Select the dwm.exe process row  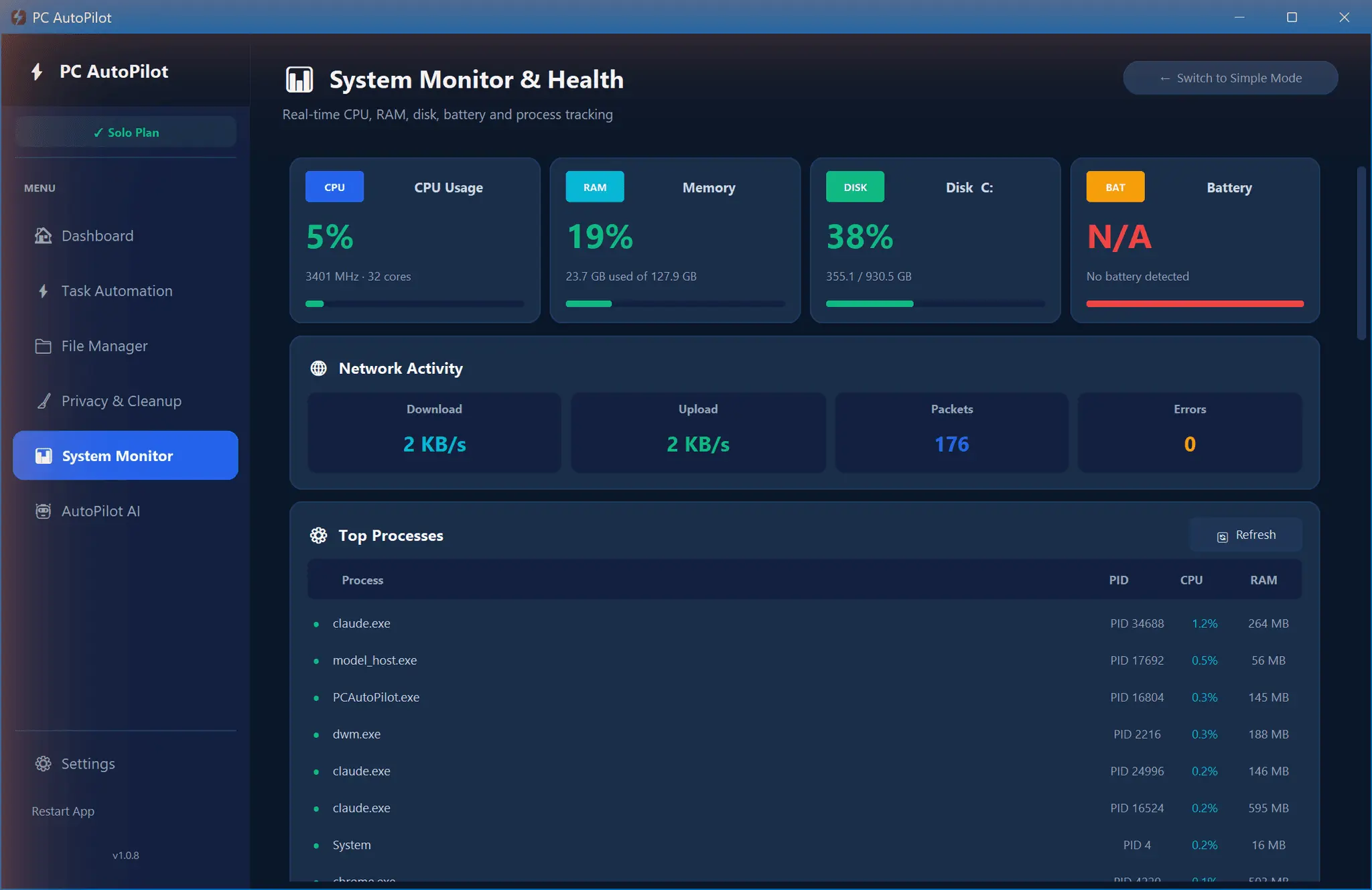point(805,735)
